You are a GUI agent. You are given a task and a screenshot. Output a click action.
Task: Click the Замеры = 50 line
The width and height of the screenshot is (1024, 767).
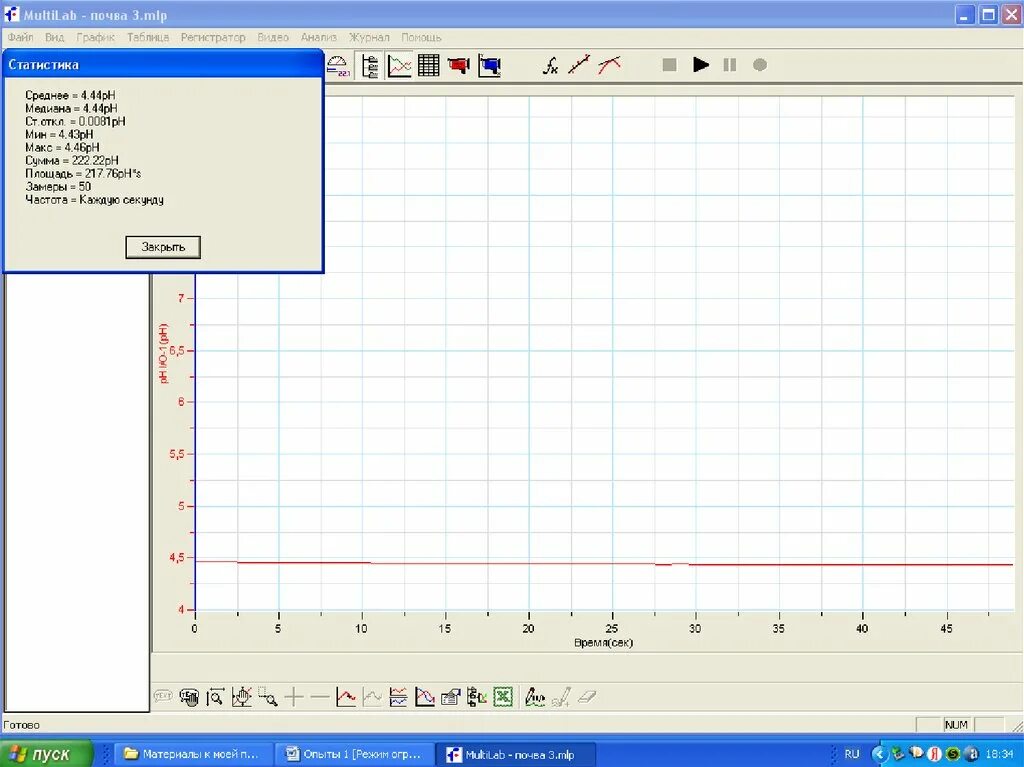[58, 187]
